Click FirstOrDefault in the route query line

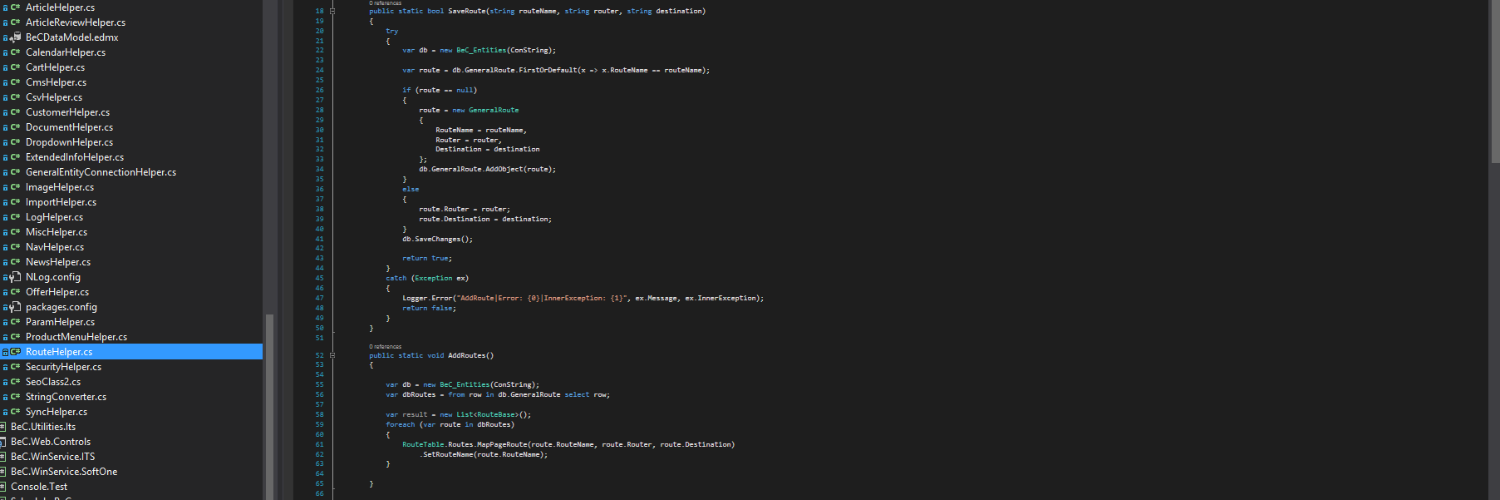coord(549,70)
